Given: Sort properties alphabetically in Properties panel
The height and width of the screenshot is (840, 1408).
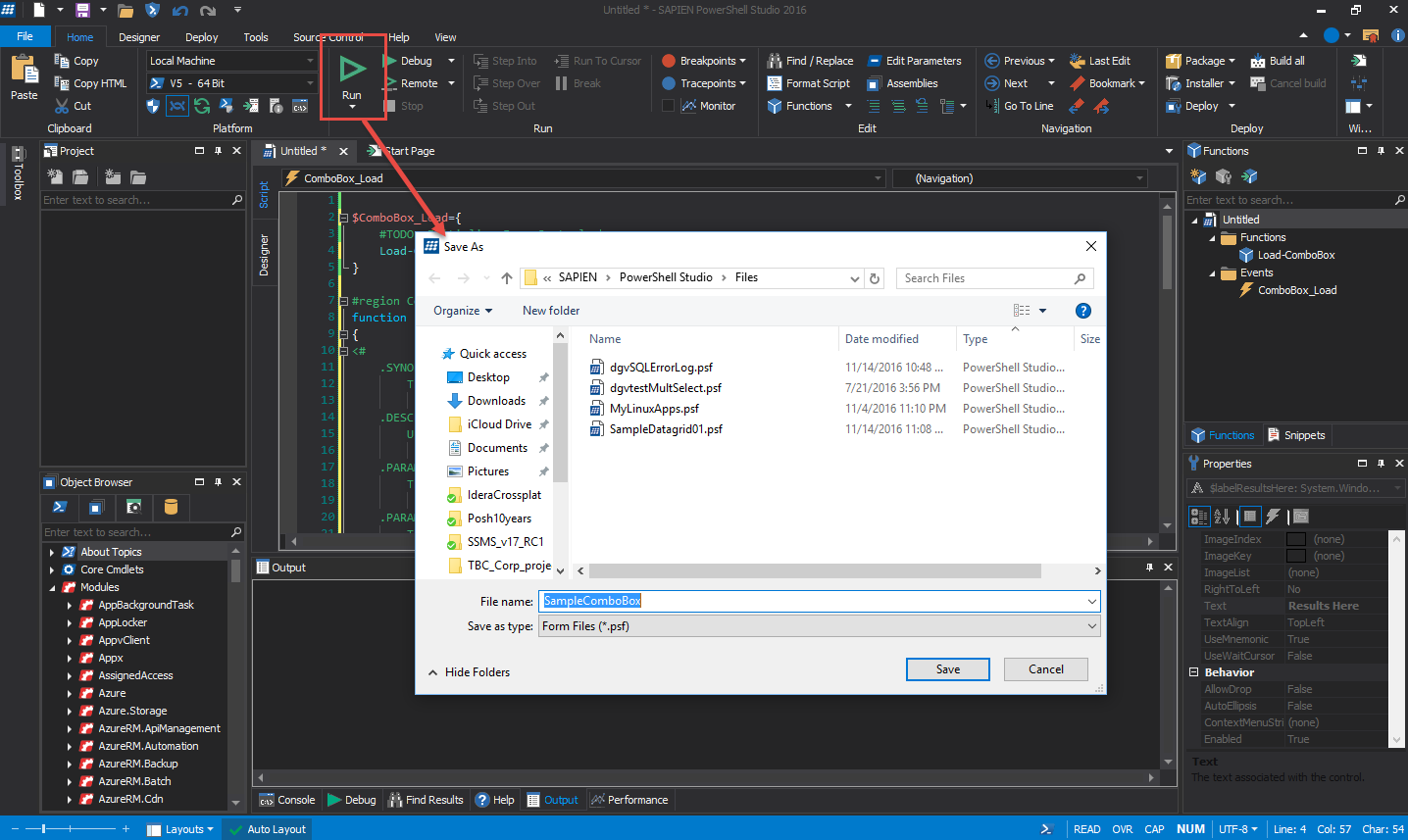Looking at the screenshot, I should coord(1222,517).
